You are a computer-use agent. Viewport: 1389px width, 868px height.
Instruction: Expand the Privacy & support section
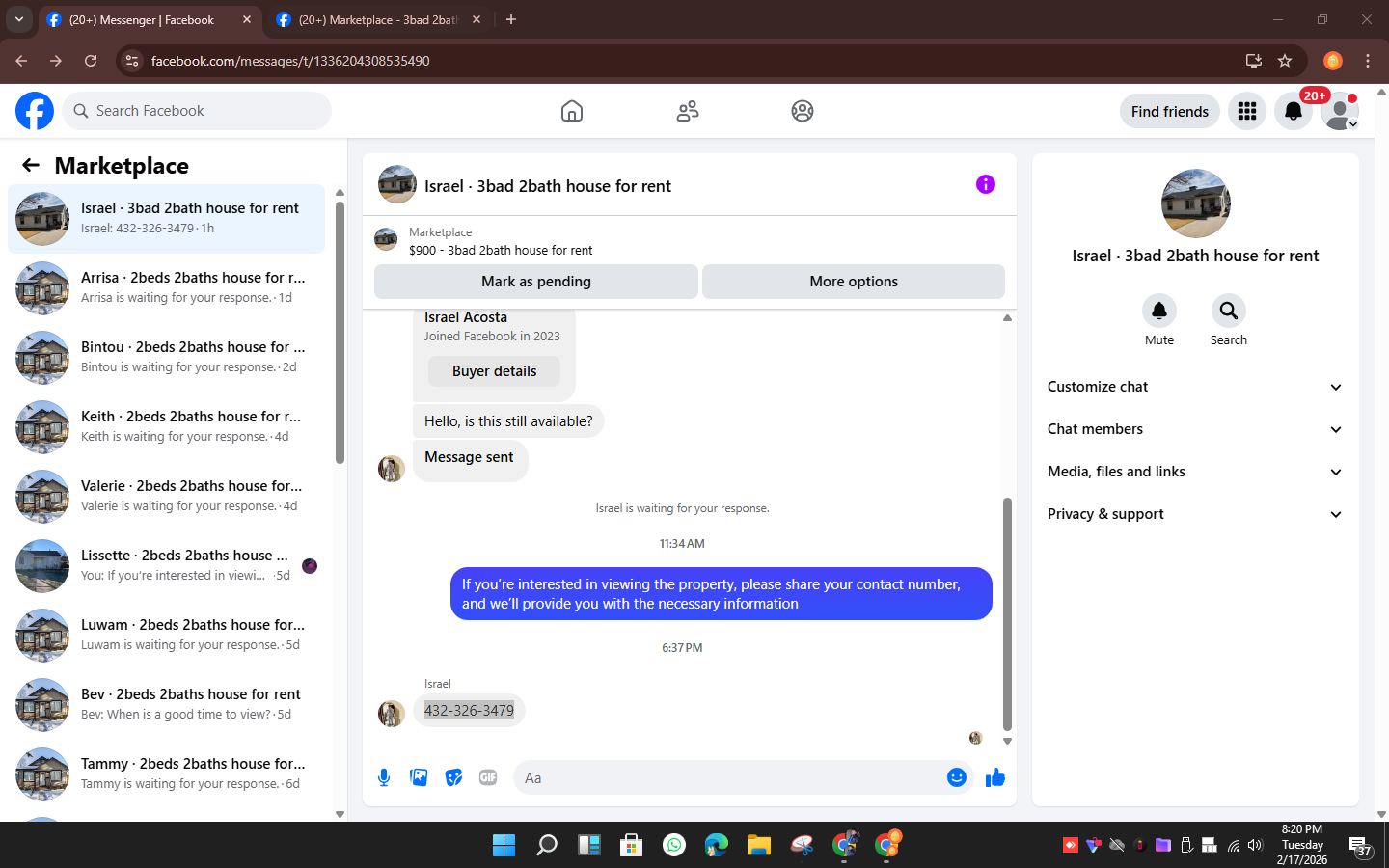(x=1195, y=514)
